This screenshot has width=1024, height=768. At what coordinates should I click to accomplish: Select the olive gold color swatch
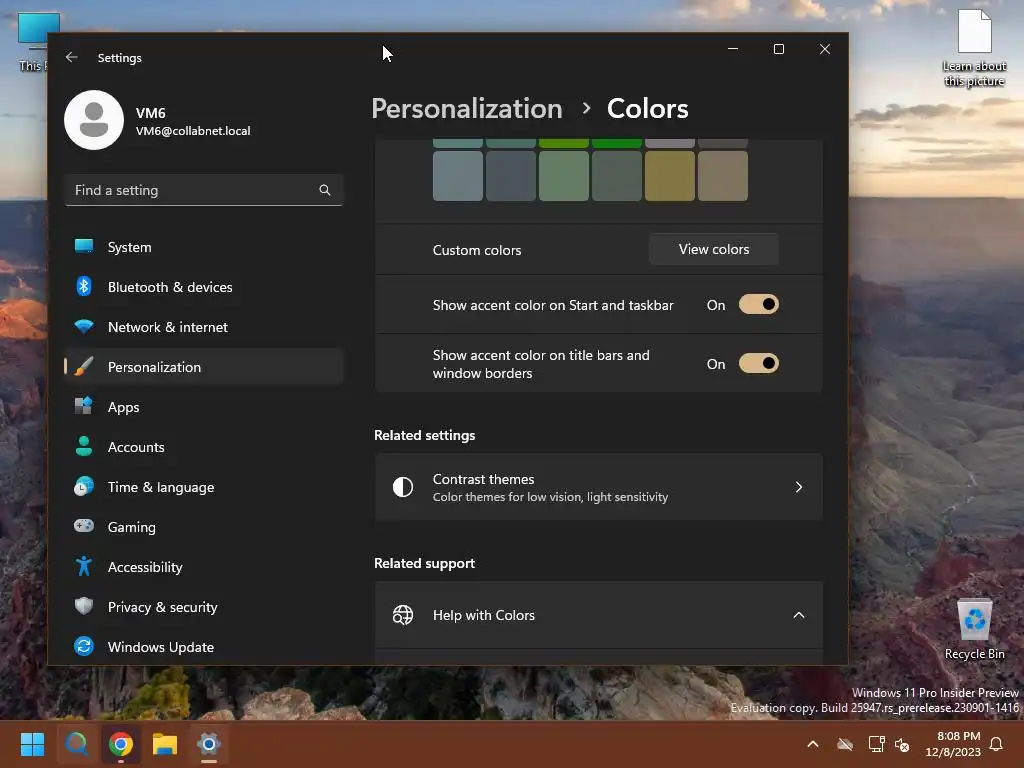[669, 176]
